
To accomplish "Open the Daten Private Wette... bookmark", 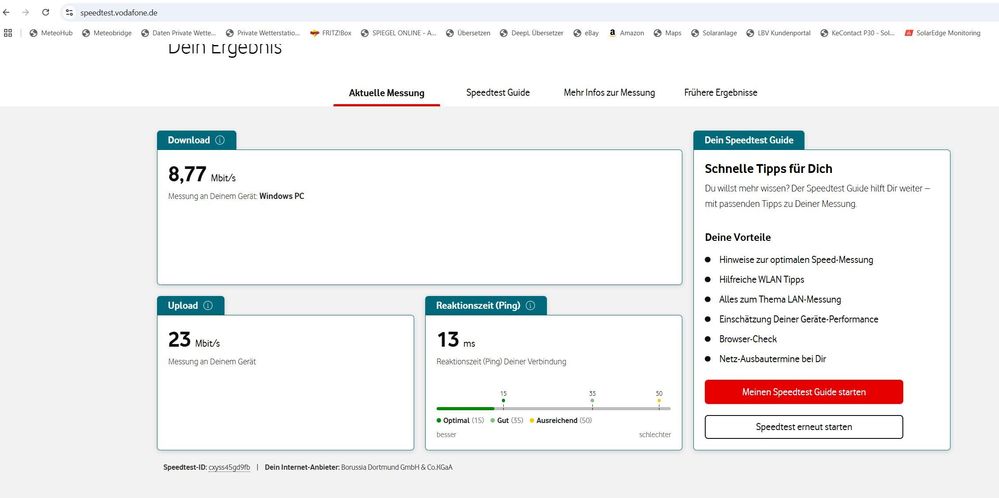I will click(178, 33).
